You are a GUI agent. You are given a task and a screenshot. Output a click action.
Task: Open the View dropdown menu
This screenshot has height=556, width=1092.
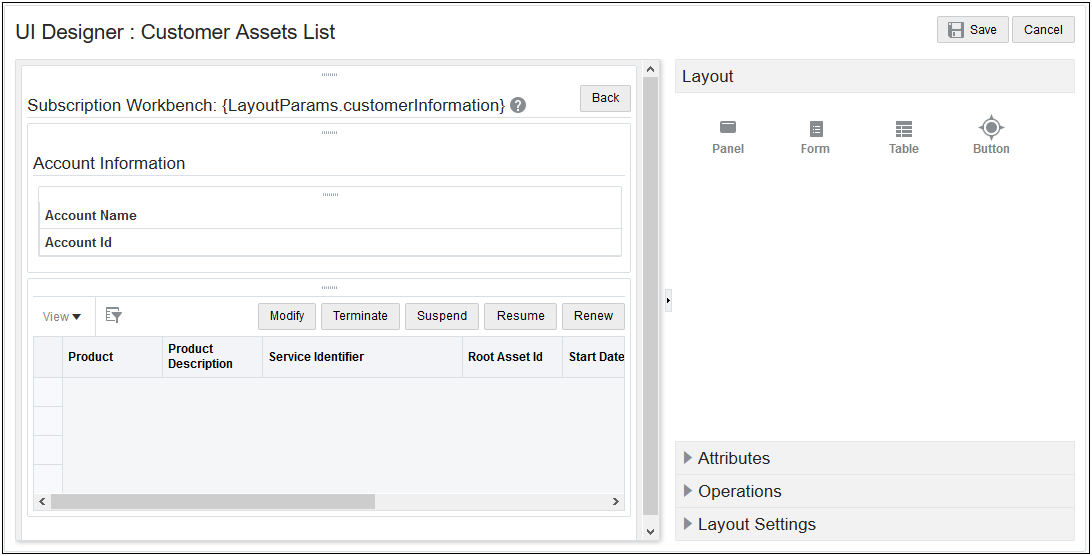click(x=62, y=317)
